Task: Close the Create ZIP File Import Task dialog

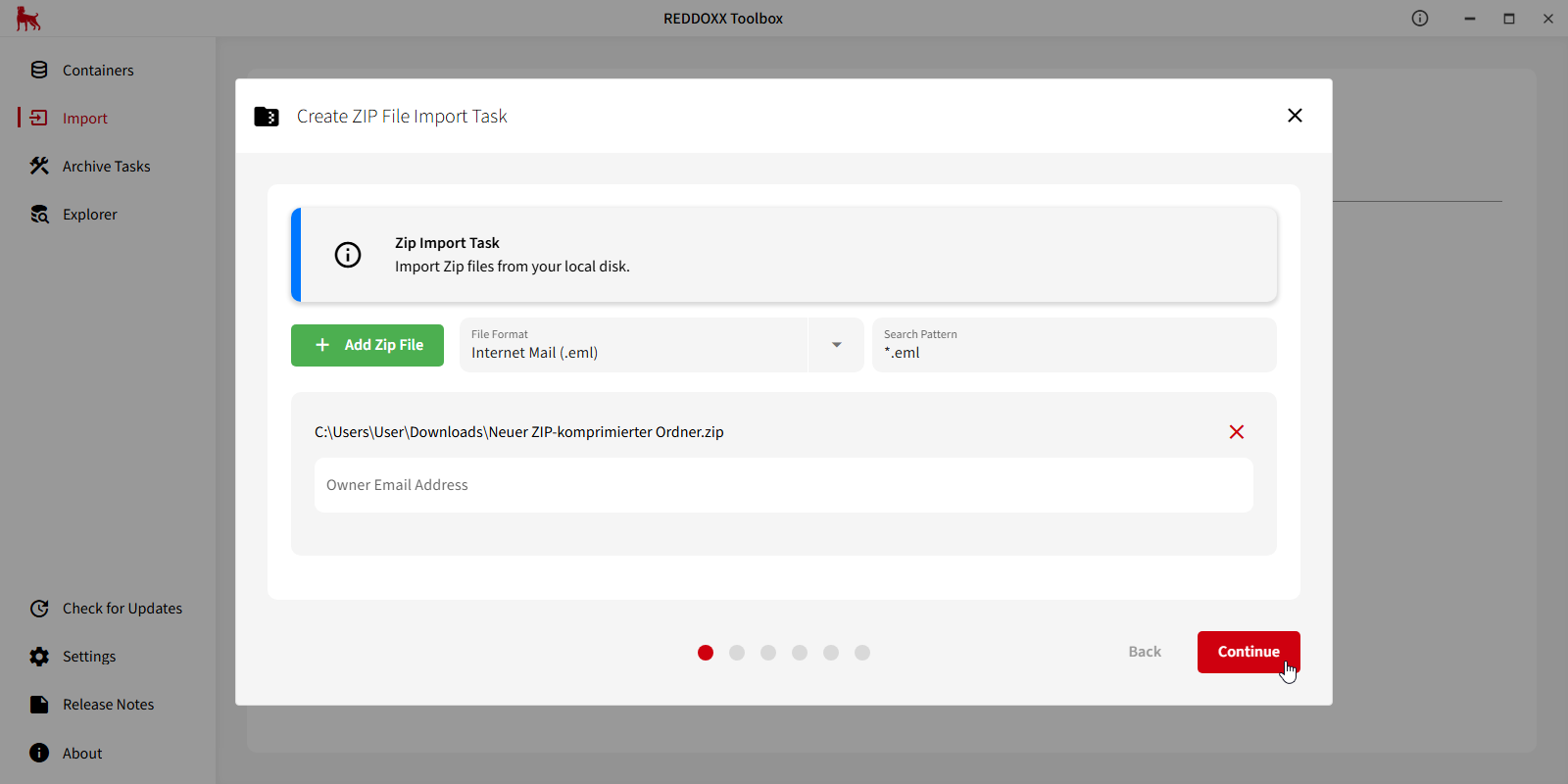Action: click(1295, 116)
